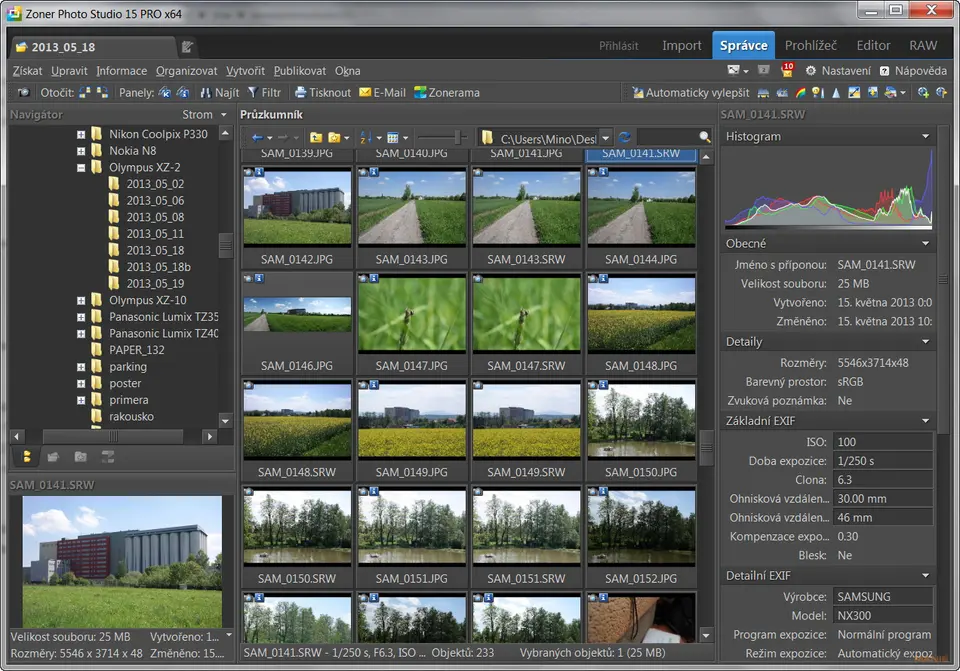
Task: Open the Filtr funnel tool
Action: (x=253, y=93)
